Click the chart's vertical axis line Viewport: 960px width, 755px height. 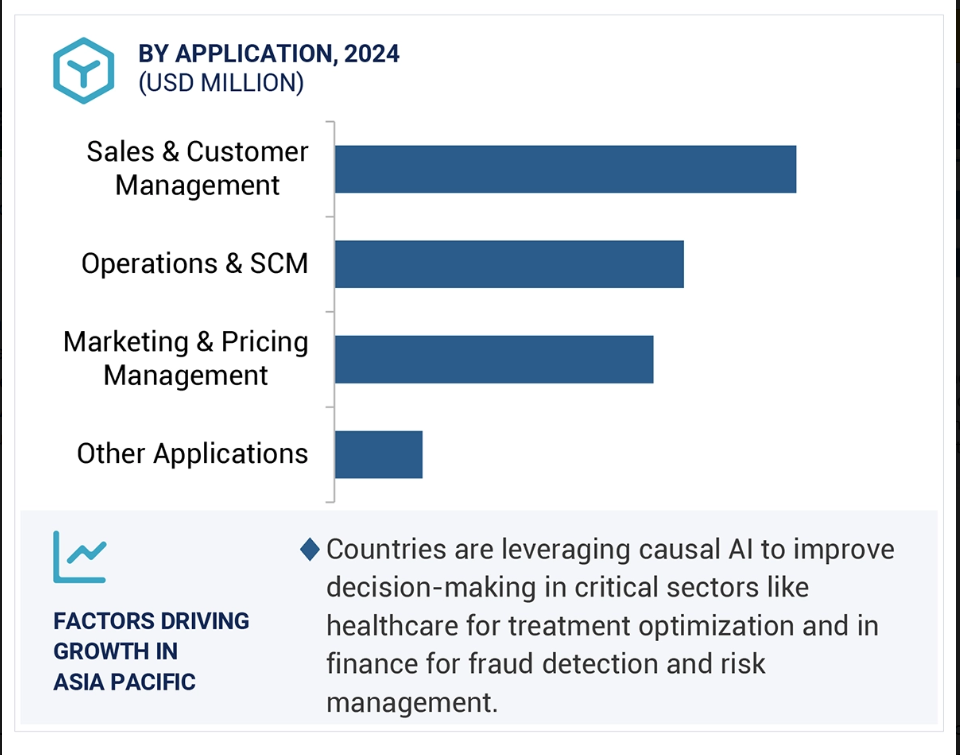point(334,312)
